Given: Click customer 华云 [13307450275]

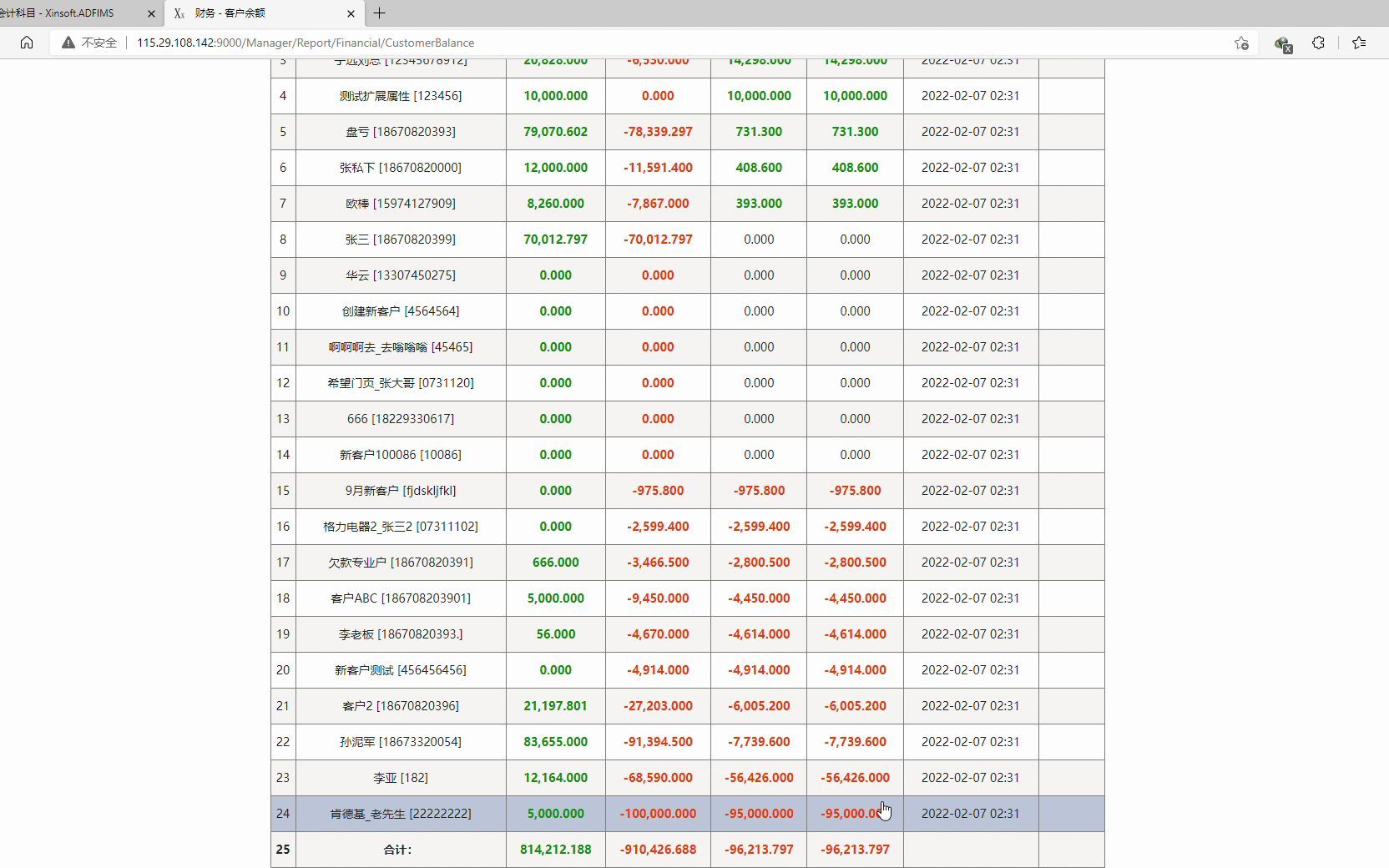Looking at the screenshot, I should coord(401,275).
